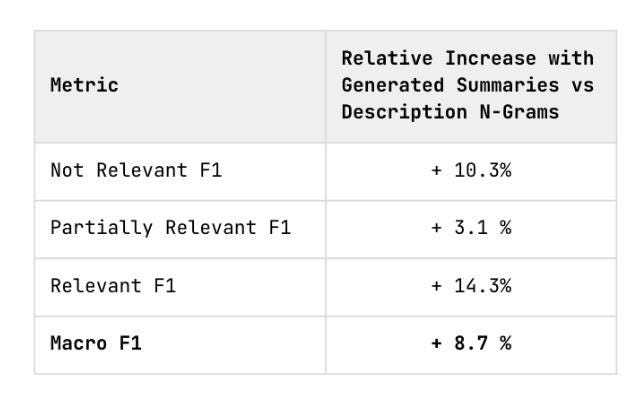The width and height of the screenshot is (640, 398).
Task: Click the word Summaries in header
Action: (x=507, y=85)
